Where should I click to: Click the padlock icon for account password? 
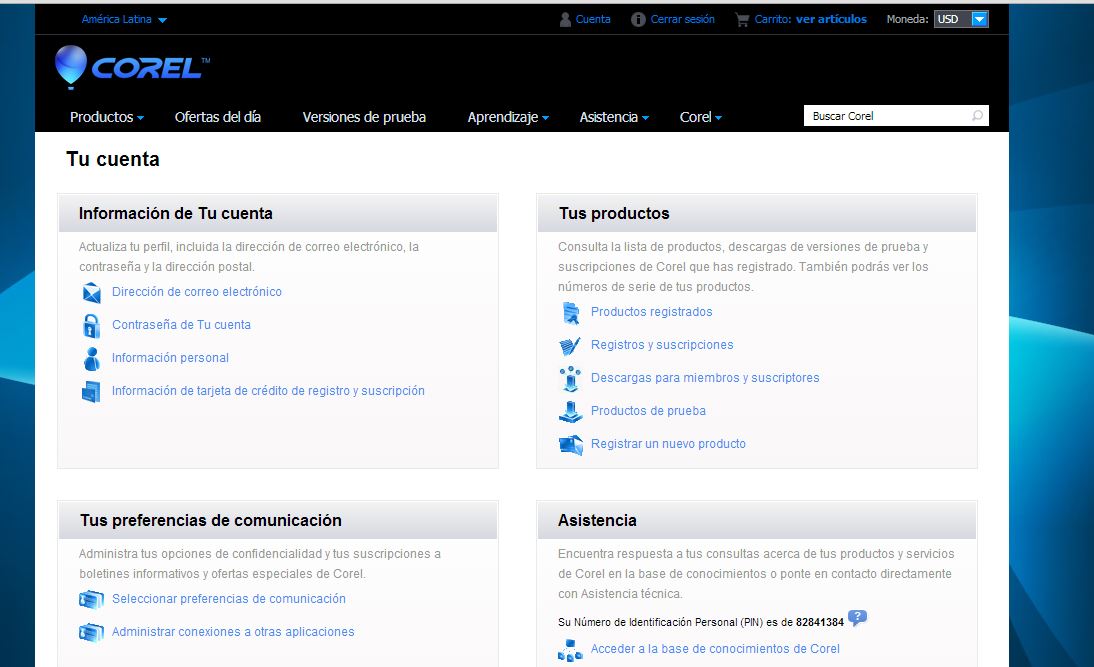pyautogui.click(x=91, y=325)
